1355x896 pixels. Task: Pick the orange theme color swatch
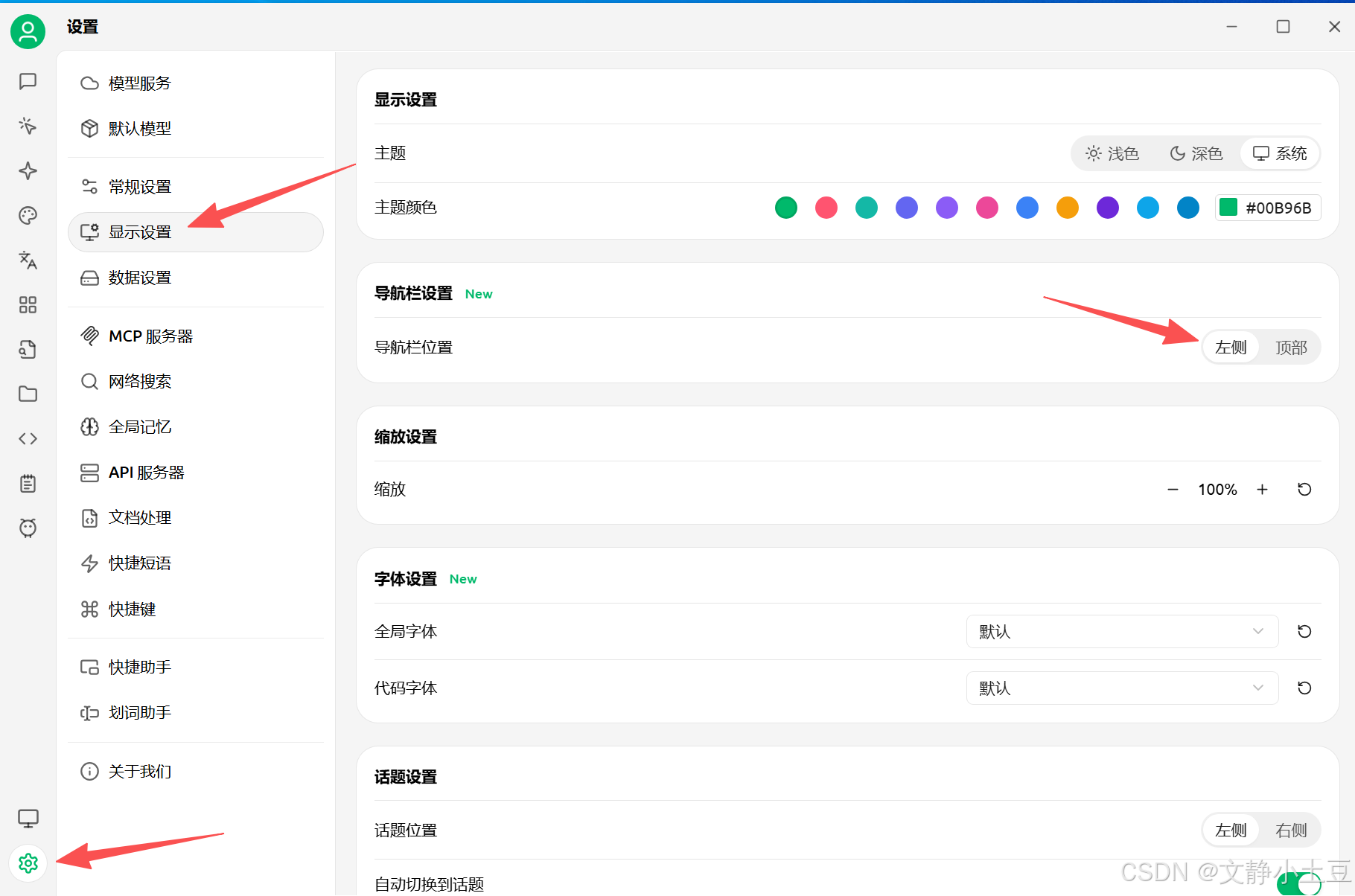point(1068,208)
